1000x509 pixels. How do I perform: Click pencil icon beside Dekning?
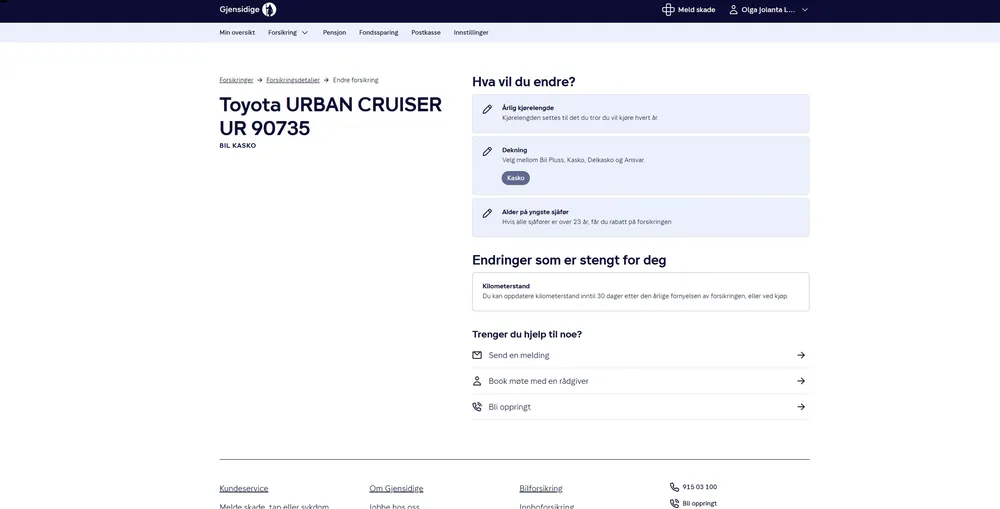487,152
